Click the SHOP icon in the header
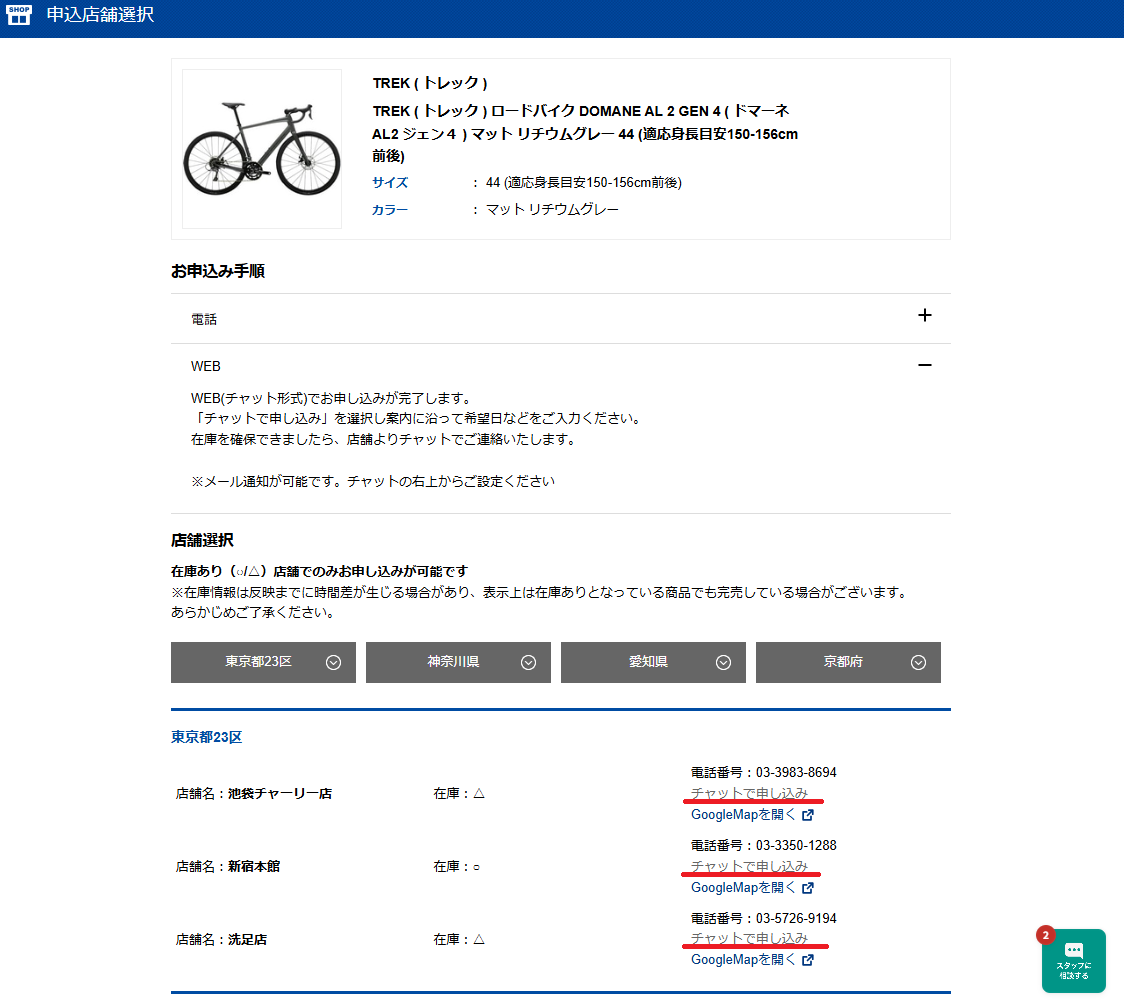Screen dimensions: 1124x1002 (19, 15)
